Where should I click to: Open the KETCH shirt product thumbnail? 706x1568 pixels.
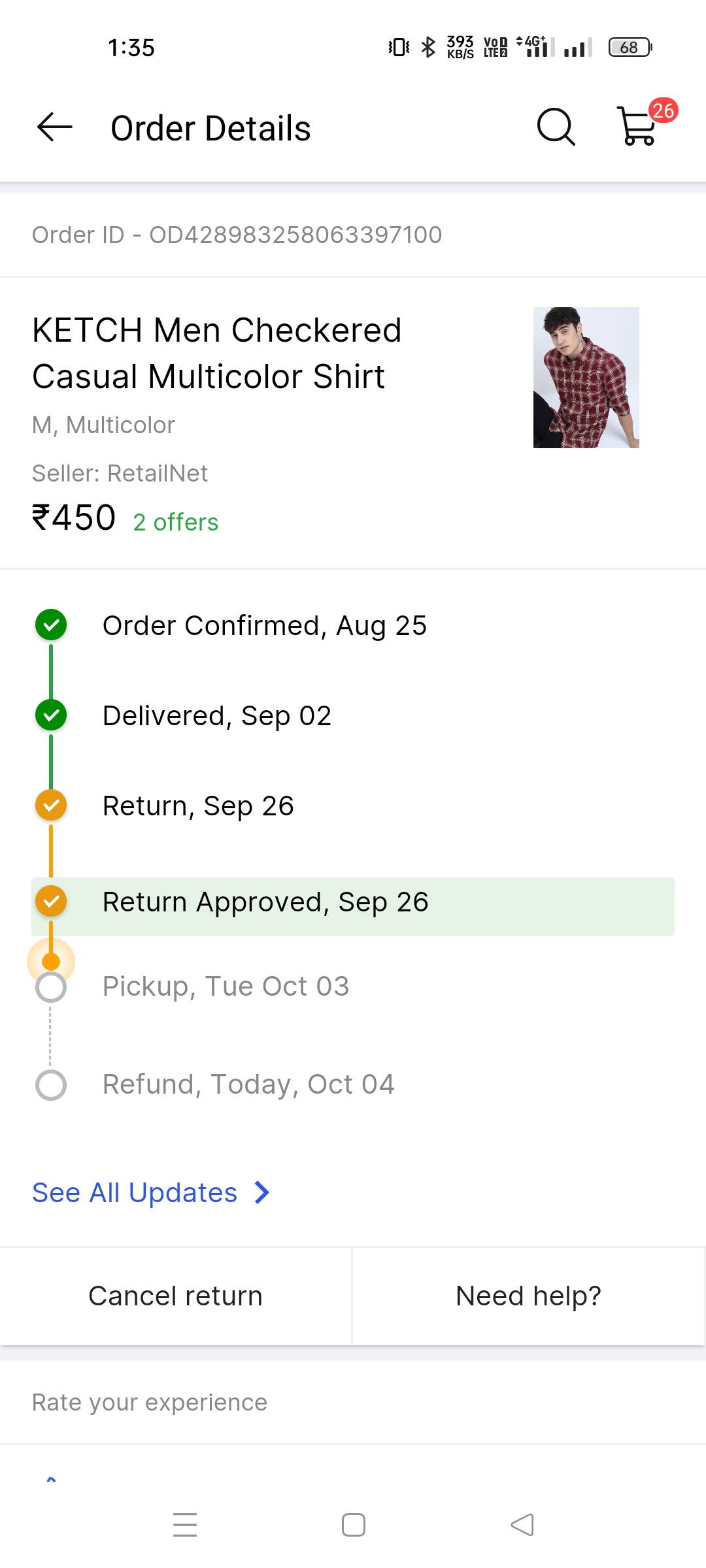pyautogui.click(x=586, y=378)
